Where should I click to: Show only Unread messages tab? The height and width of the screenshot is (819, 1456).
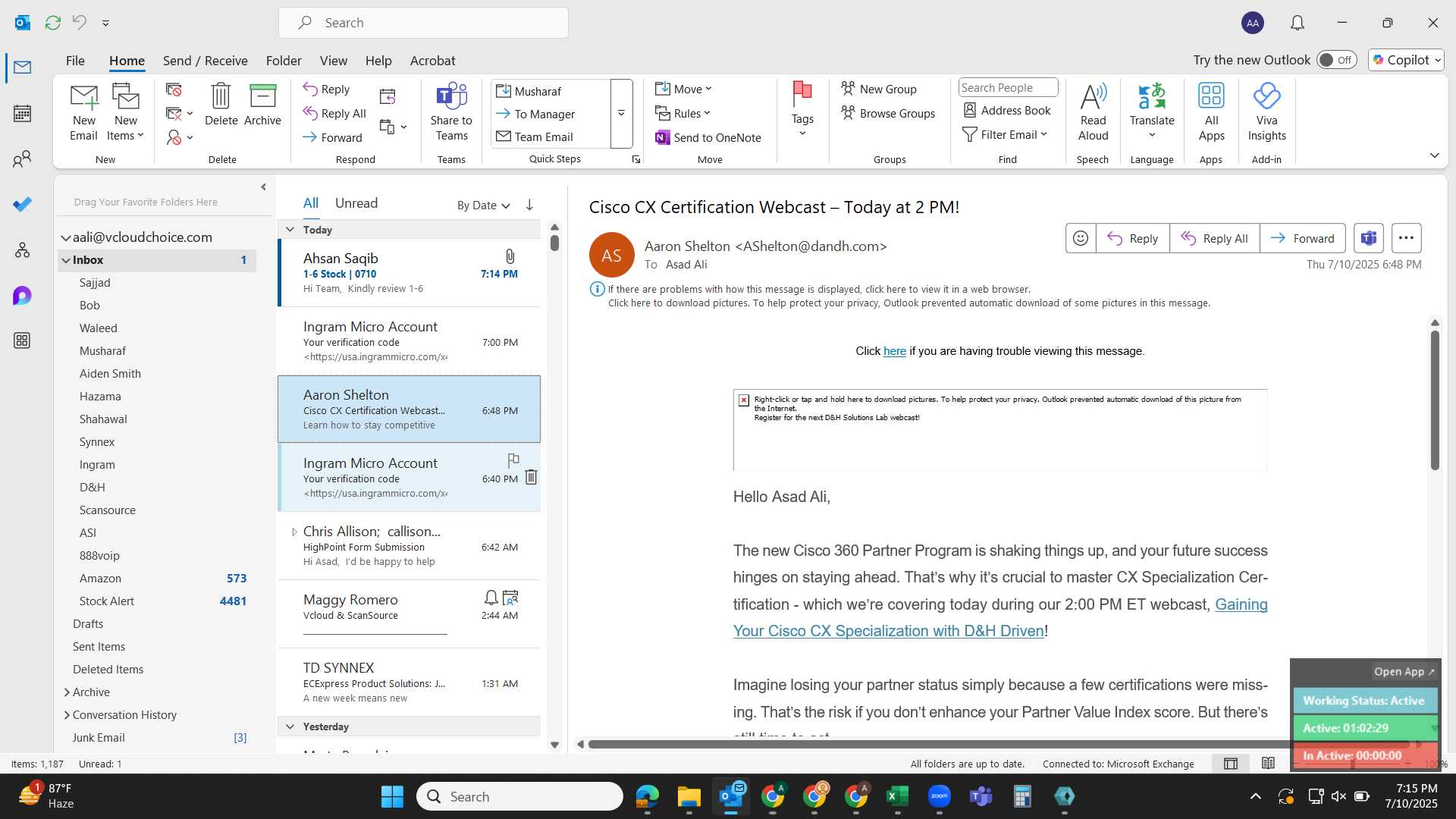pyautogui.click(x=356, y=202)
